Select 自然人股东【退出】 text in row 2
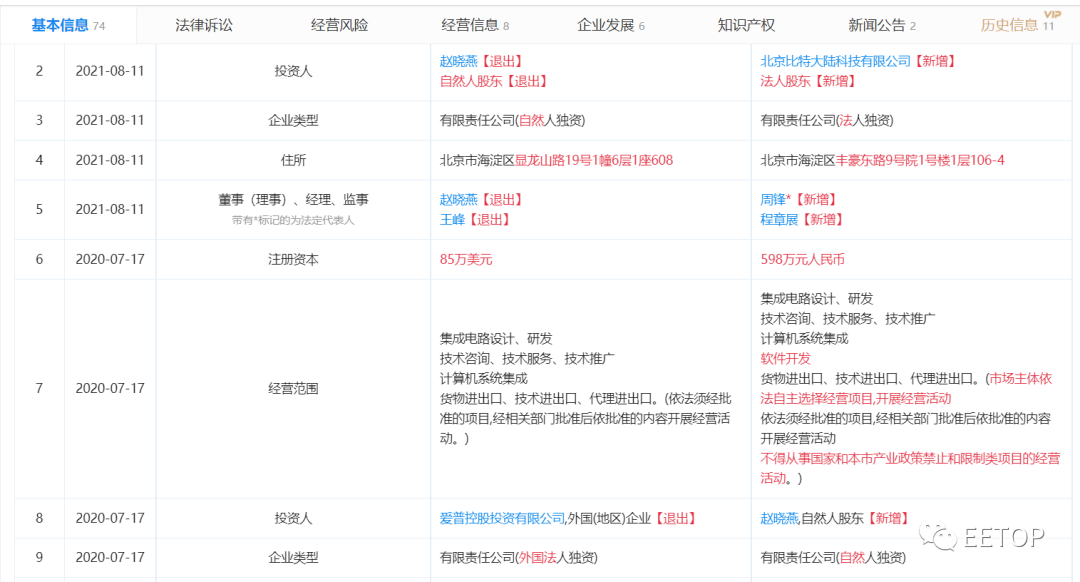Screen dimensions: 1080x582 coord(495,81)
